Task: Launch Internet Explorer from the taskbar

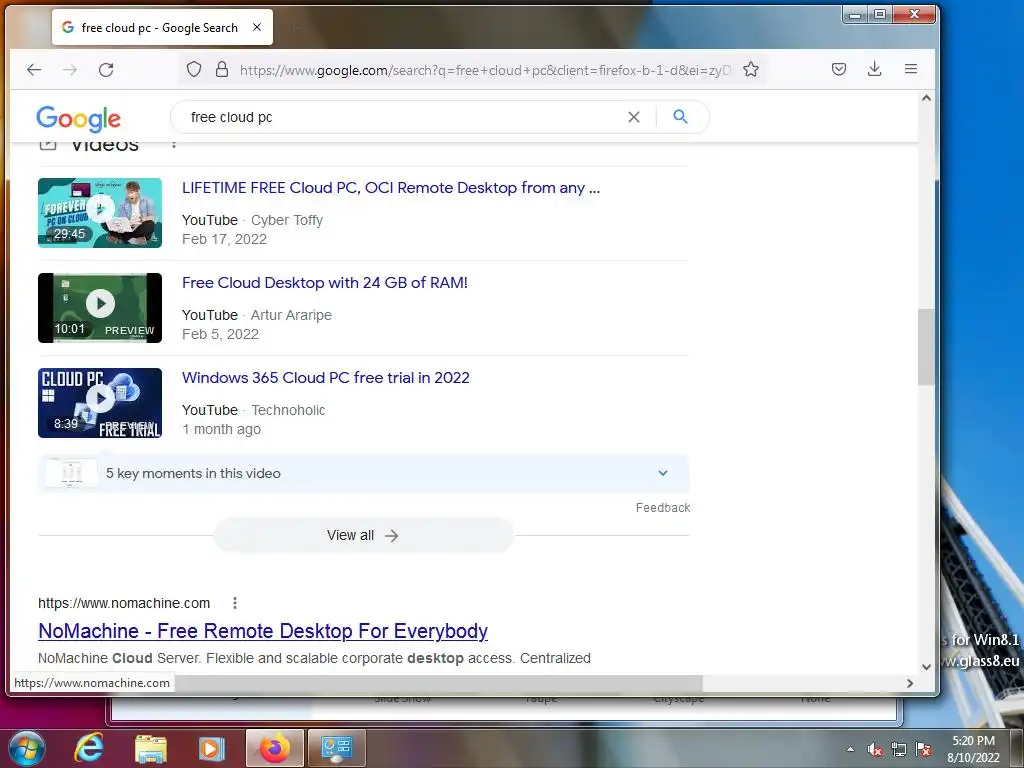Action: pyautogui.click(x=88, y=748)
